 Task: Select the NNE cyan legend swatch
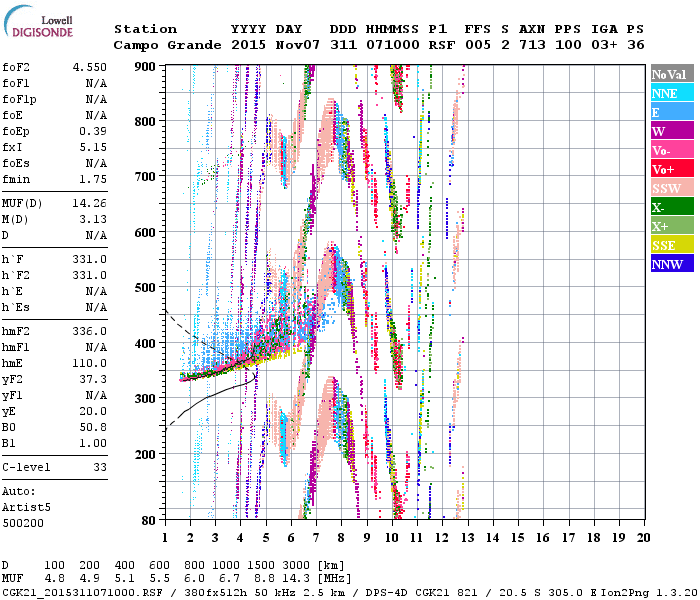pyautogui.click(x=672, y=92)
